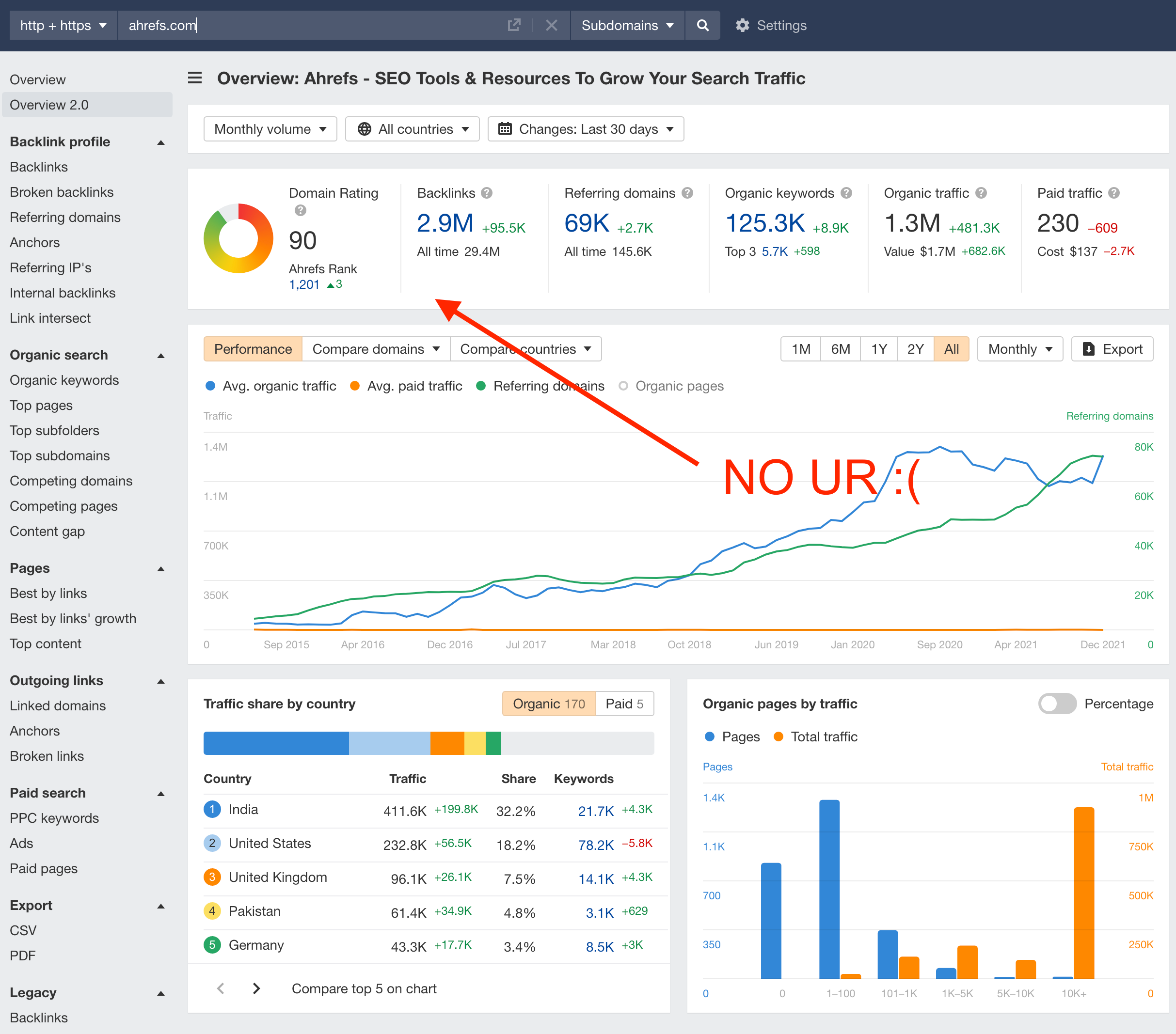Select the 1M time range
Viewport: 1176px width, 1034px height.
[x=800, y=349]
